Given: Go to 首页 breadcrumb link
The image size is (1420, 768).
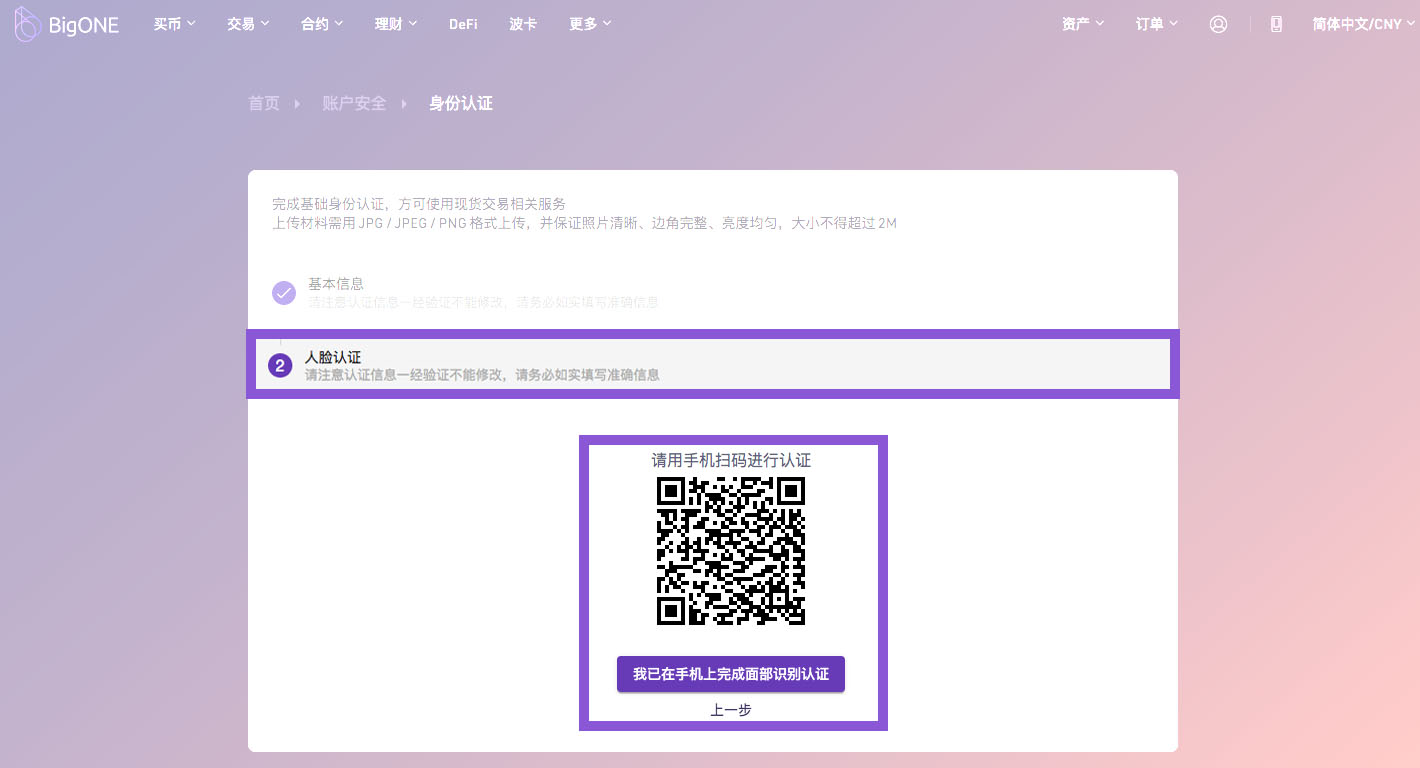Looking at the screenshot, I should coord(264,103).
